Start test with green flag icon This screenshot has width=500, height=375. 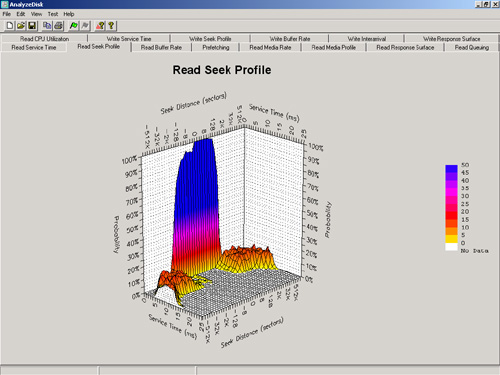pos(74,26)
